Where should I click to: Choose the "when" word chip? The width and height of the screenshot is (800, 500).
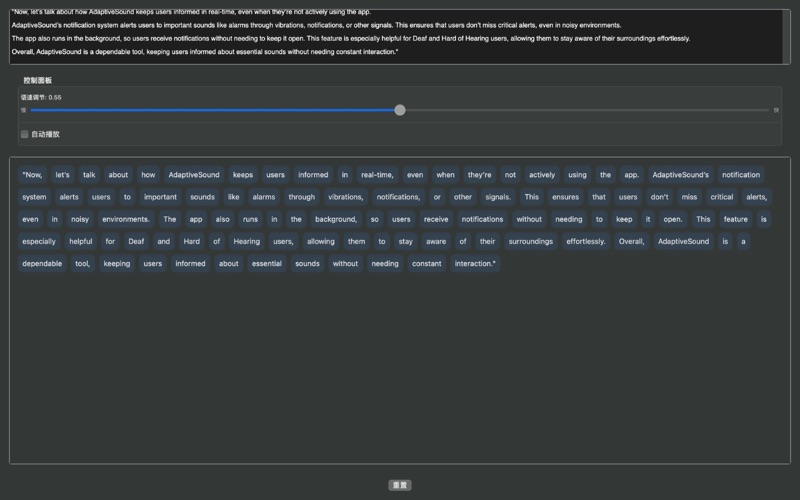click(445, 174)
